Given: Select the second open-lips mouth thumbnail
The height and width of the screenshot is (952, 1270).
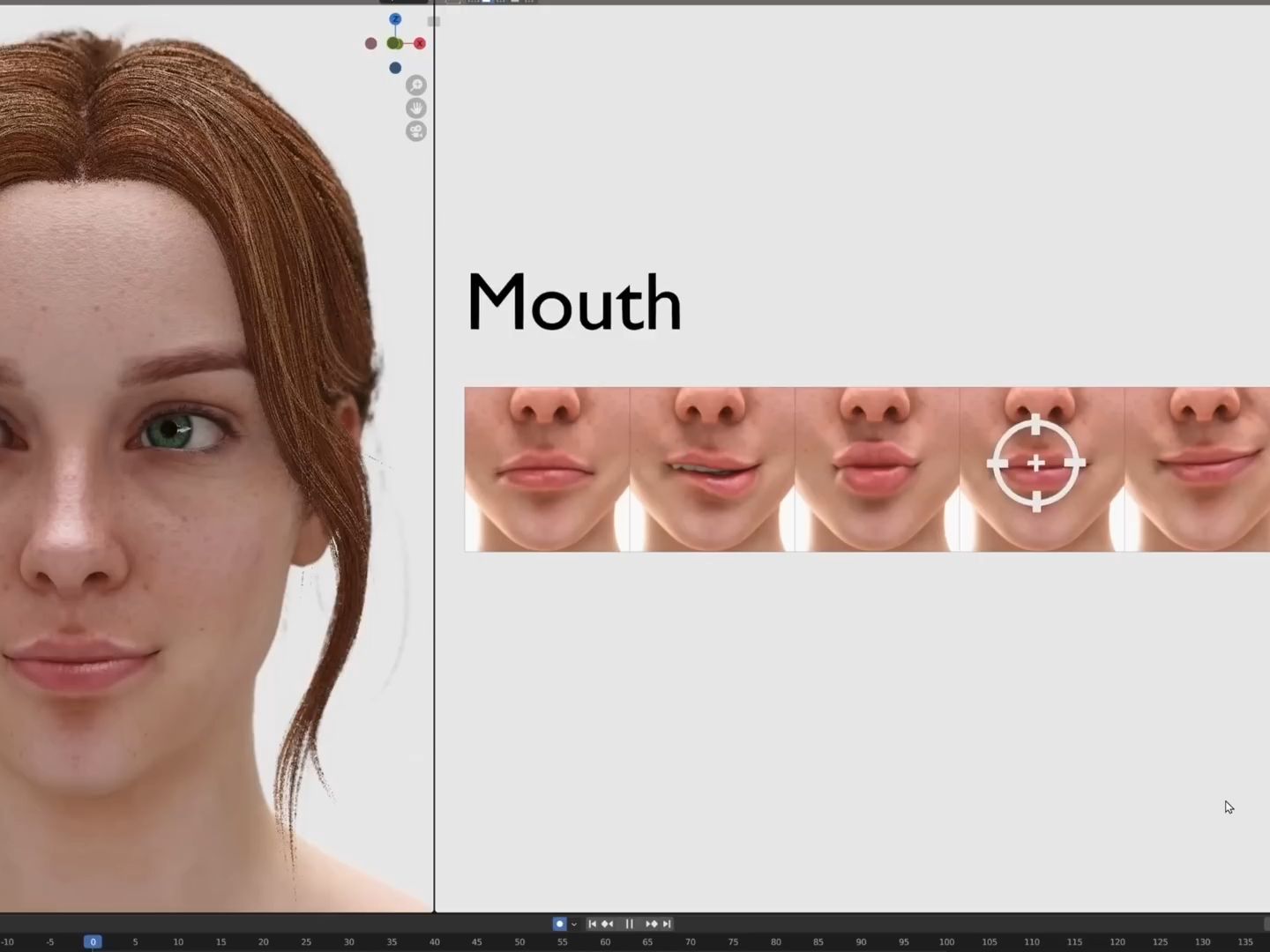Looking at the screenshot, I should coord(712,469).
